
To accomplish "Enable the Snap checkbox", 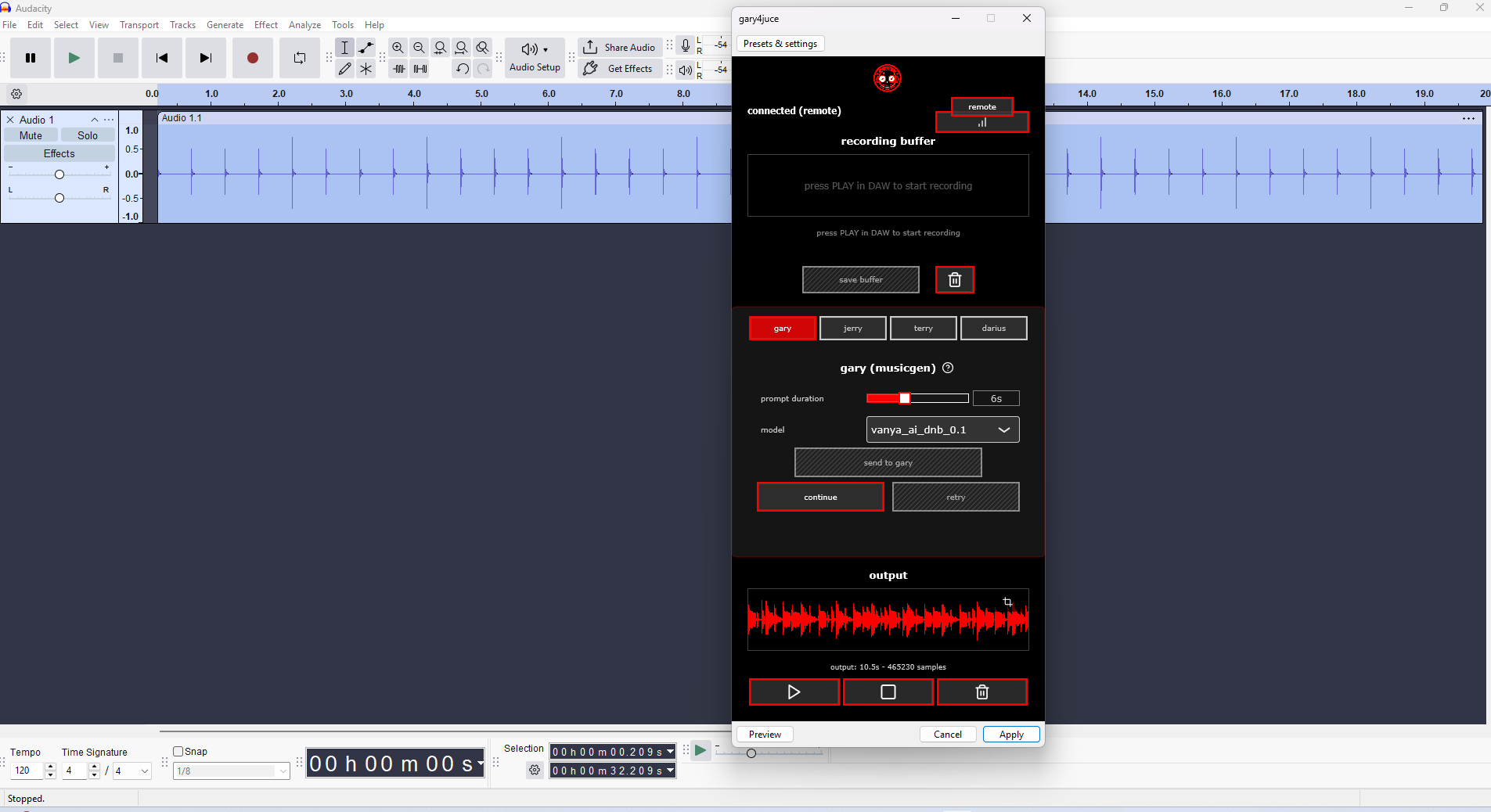I will pos(178,752).
